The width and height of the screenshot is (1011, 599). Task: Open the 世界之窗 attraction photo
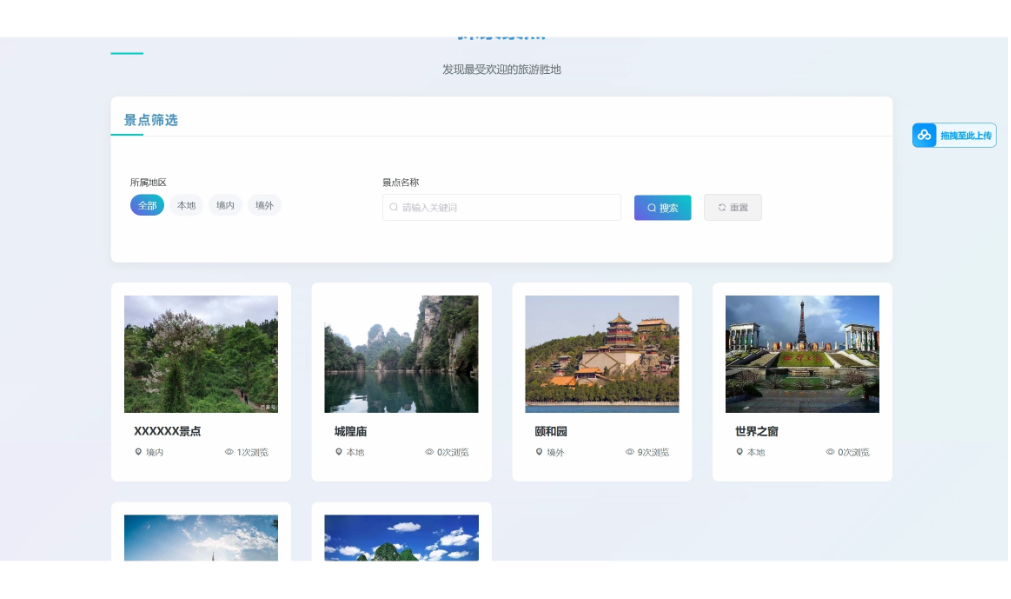[802, 354]
